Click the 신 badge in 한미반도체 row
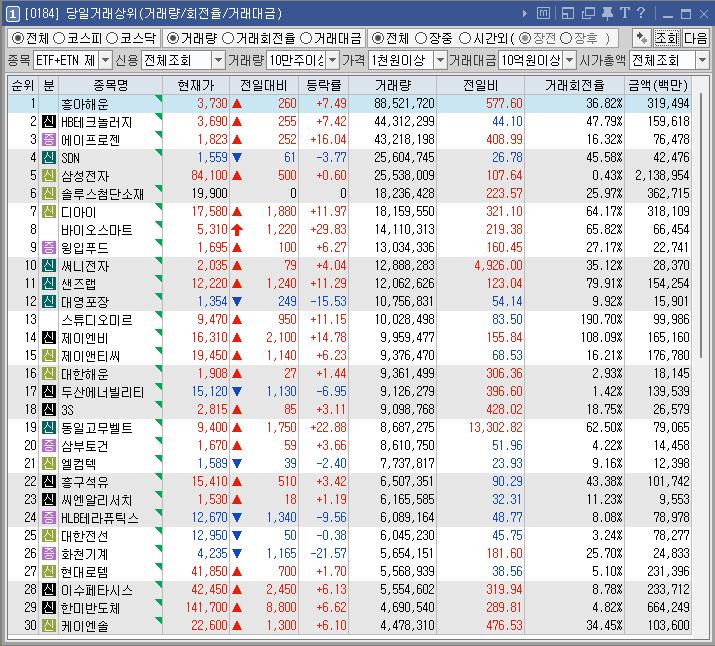The height and width of the screenshot is (646, 715). coord(49,608)
